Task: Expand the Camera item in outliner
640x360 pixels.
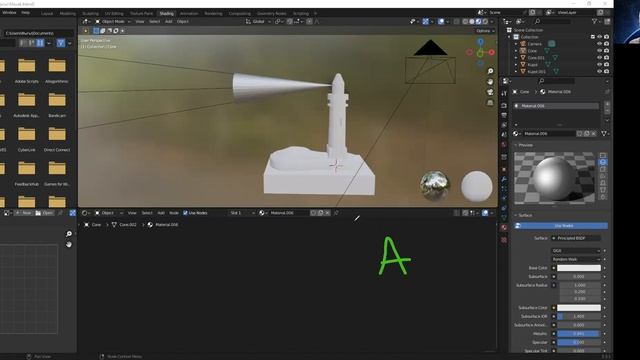Action: tap(516, 44)
